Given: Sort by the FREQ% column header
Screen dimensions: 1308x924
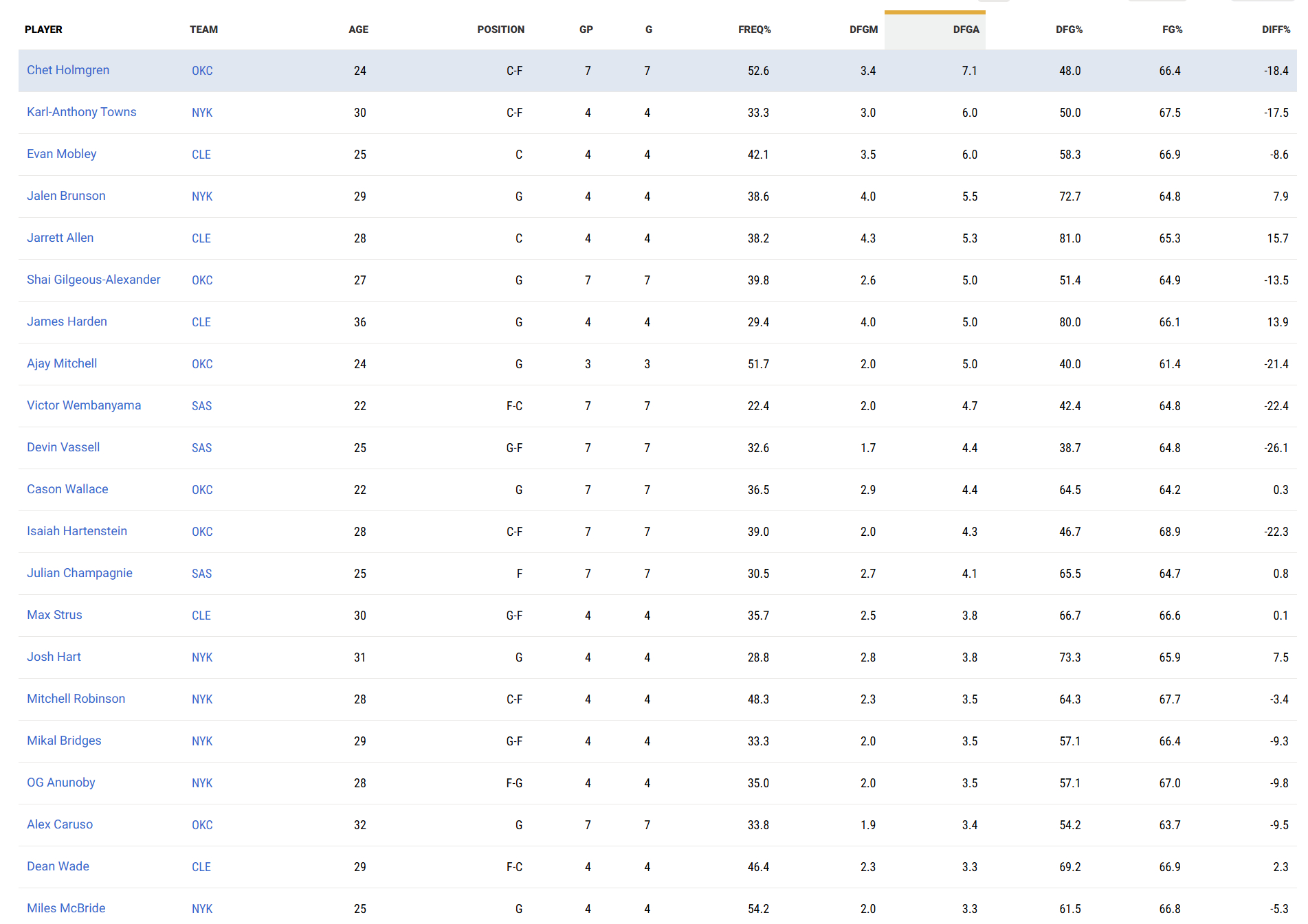Looking at the screenshot, I should tap(754, 30).
